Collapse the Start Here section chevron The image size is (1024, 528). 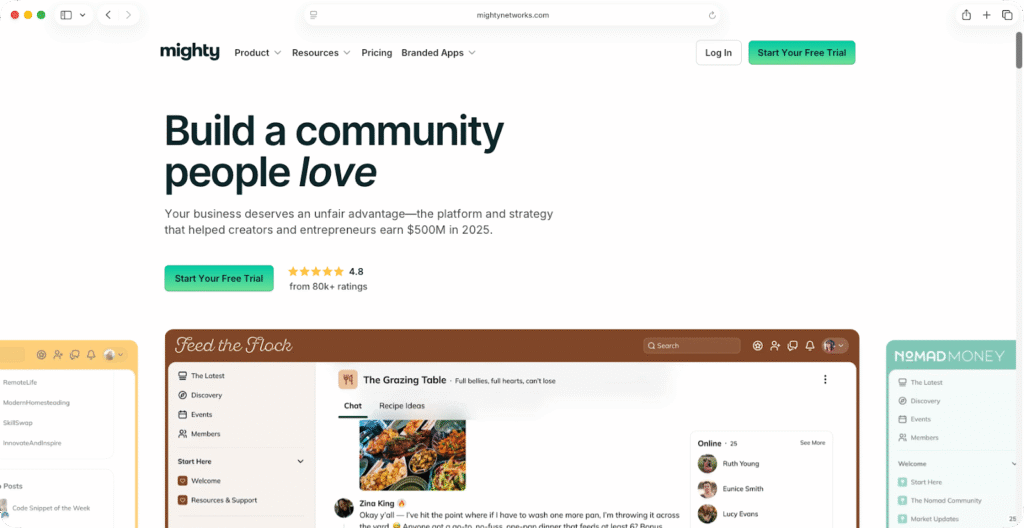[x=300, y=461]
